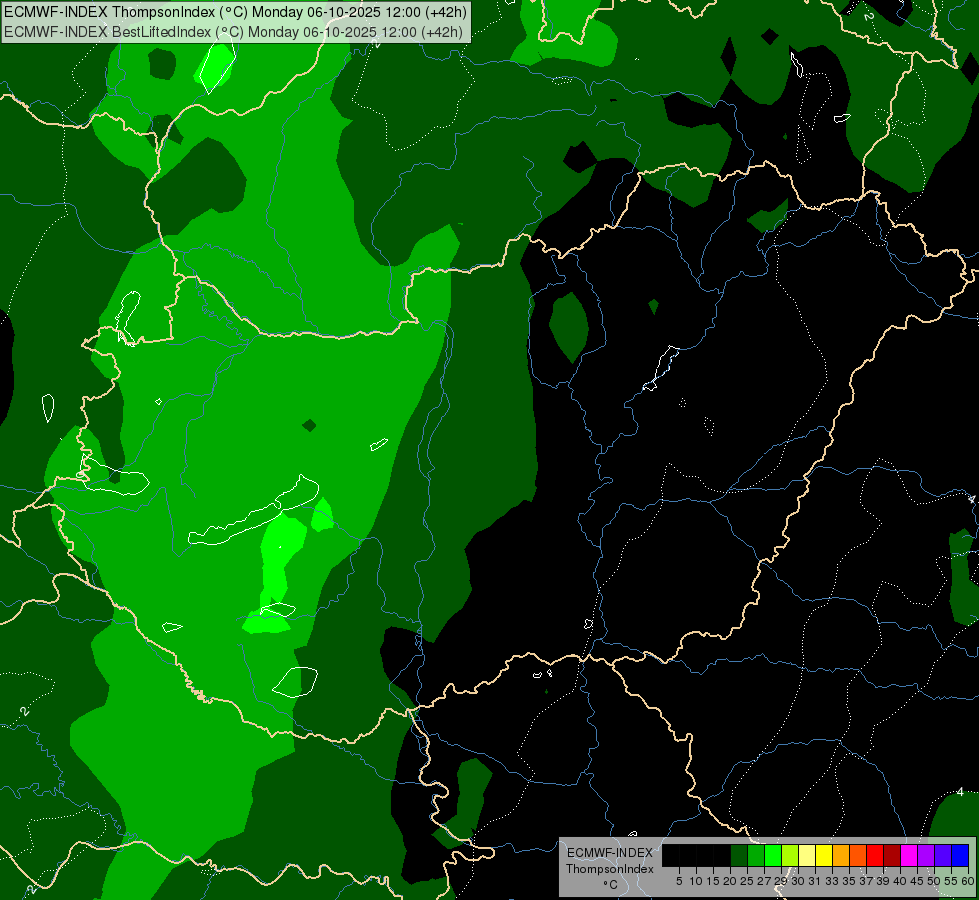The height and width of the screenshot is (900, 979).
Task: Click the blue 55–60 legend swatch
Action: pyautogui.click(x=960, y=855)
